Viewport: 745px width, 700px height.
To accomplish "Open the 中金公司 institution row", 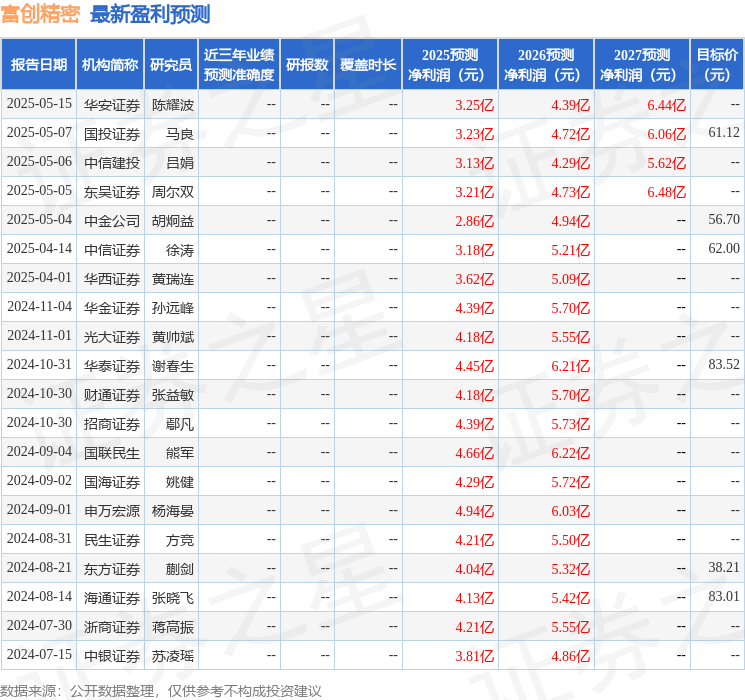I will 111,220.
